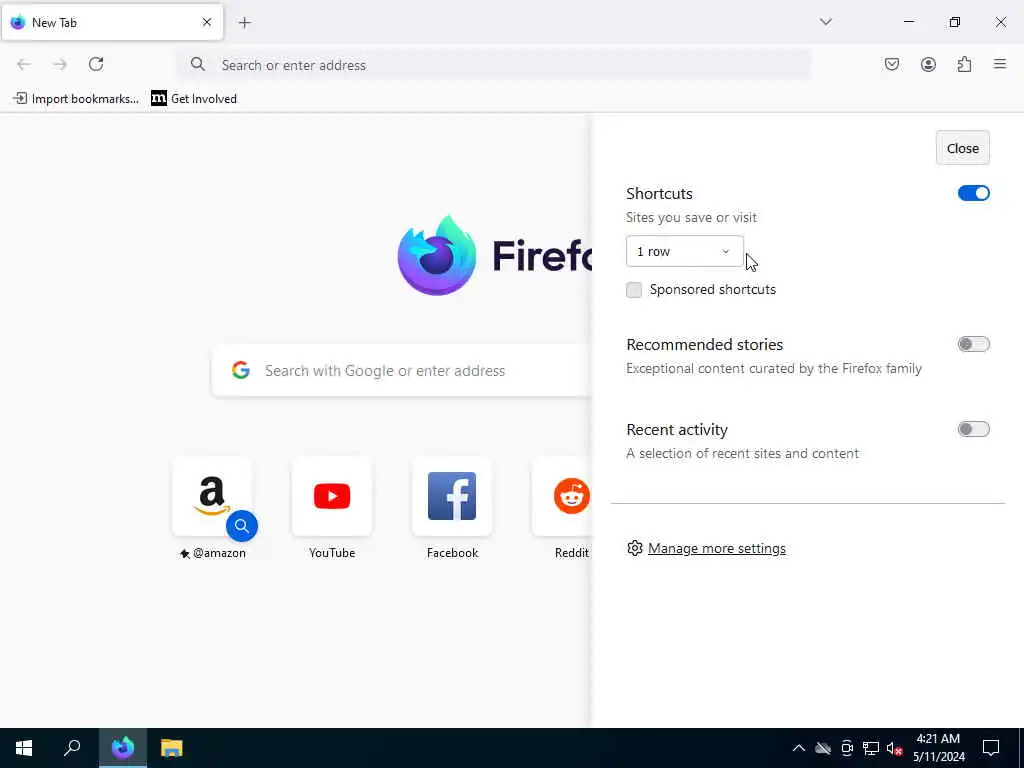Open Manage more settings link
Viewport: 1024px width, 768px height.
tap(717, 549)
